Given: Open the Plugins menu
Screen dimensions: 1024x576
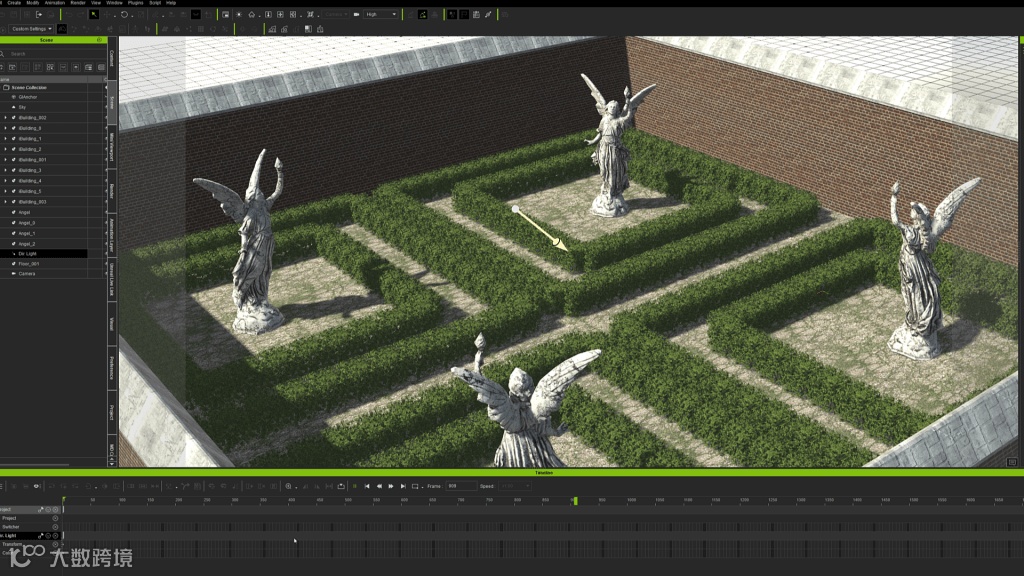Looking at the screenshot, I should [135, 3].
